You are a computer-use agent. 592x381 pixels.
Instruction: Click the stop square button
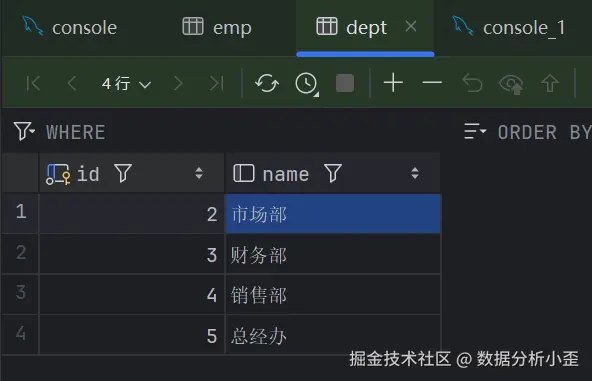(x=345, y=83)
